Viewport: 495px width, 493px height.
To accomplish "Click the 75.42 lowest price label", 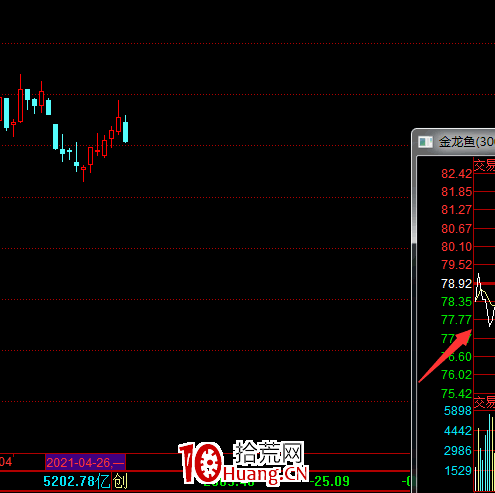I will click(x=456, y=394).
